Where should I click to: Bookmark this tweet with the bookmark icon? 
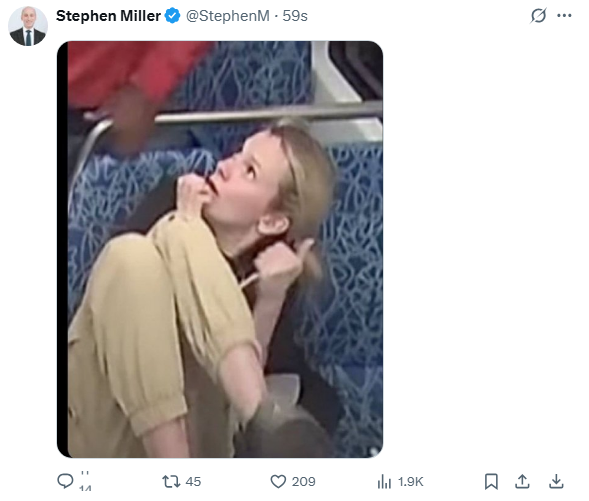491,481
